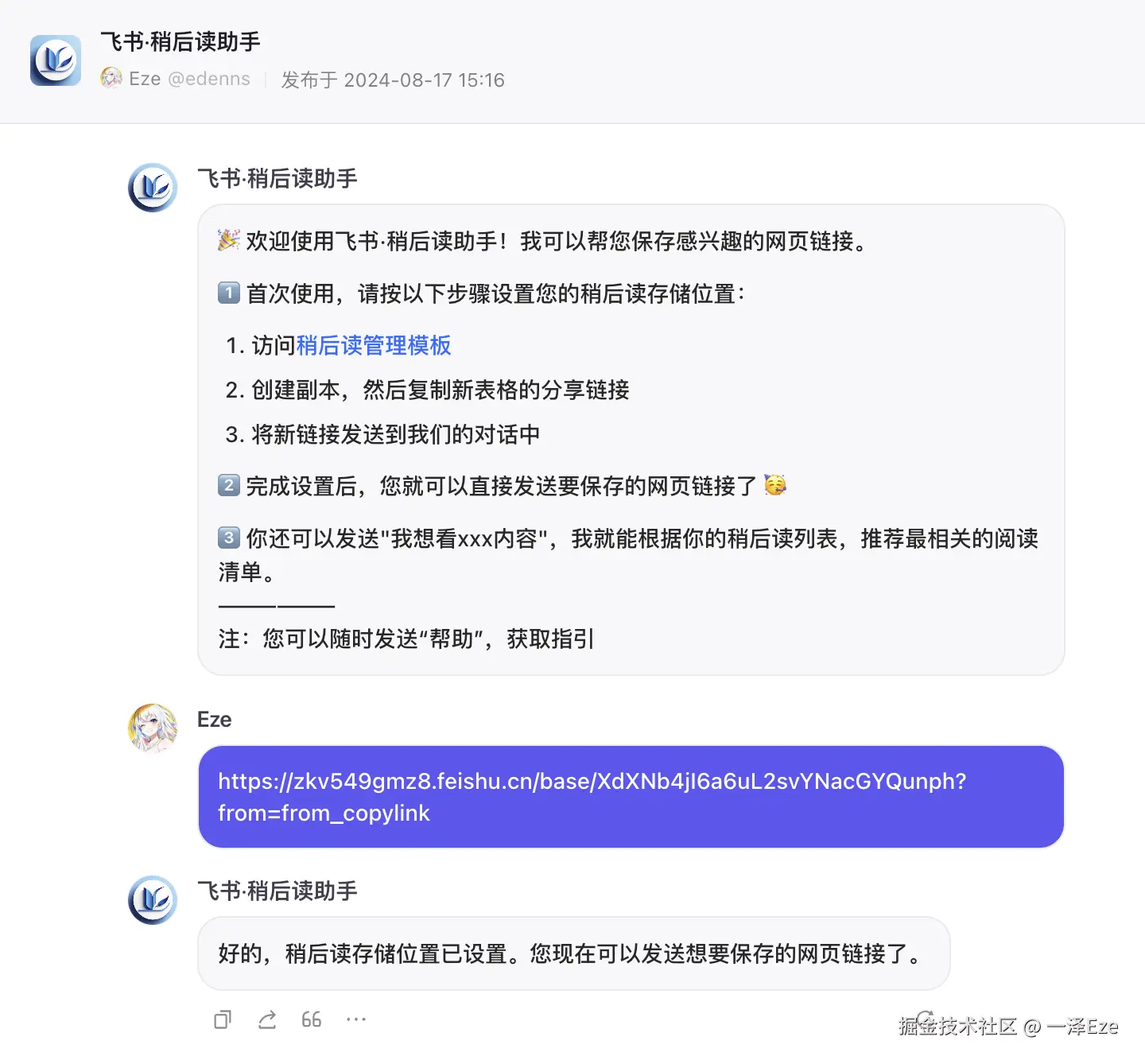Open author Eze @edenns profile in header
Screen dimensions: 1145x1064
tap(189, 80)
